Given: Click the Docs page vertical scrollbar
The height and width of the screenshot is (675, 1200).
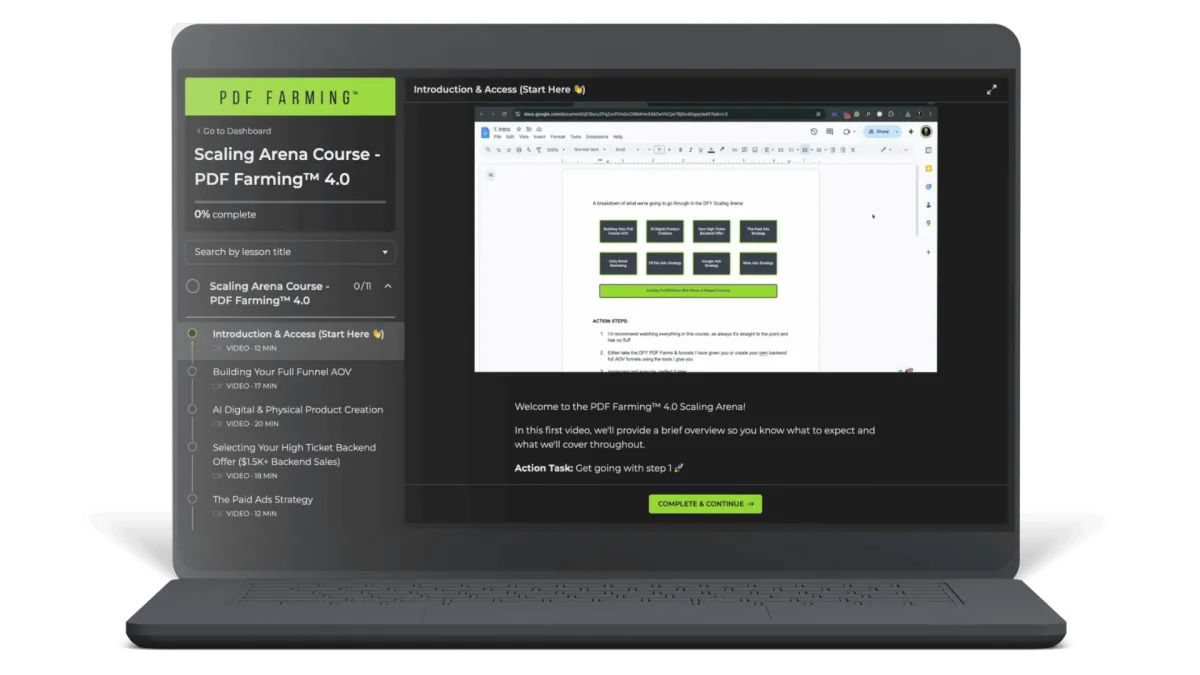Looking at the screenshot, I should coord(918,200).
